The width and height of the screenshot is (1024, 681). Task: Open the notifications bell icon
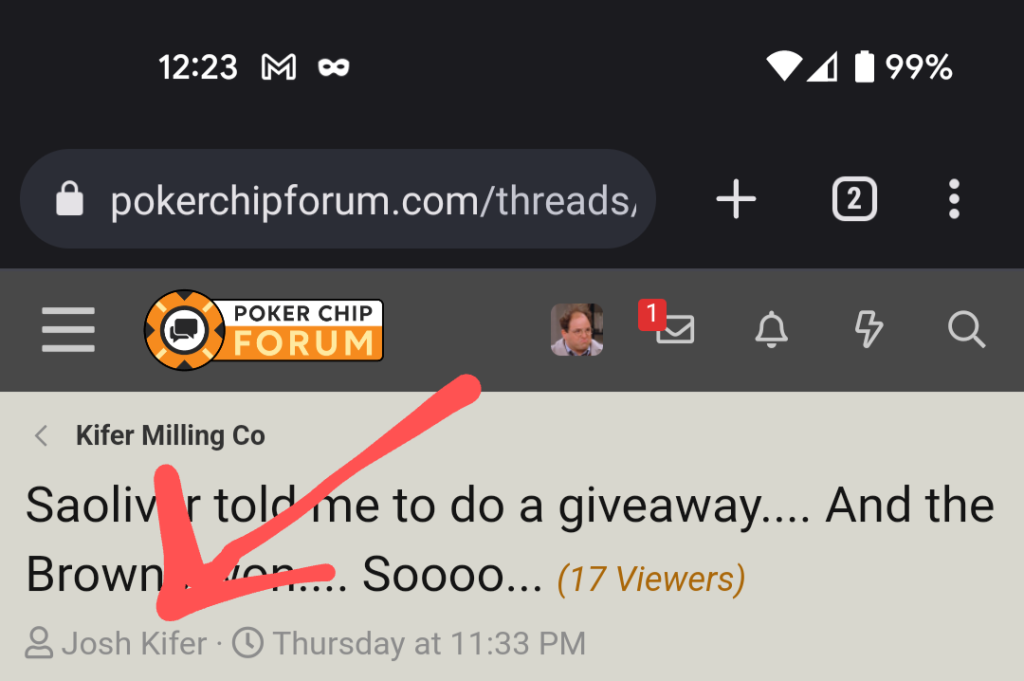(x=771, y=329)
